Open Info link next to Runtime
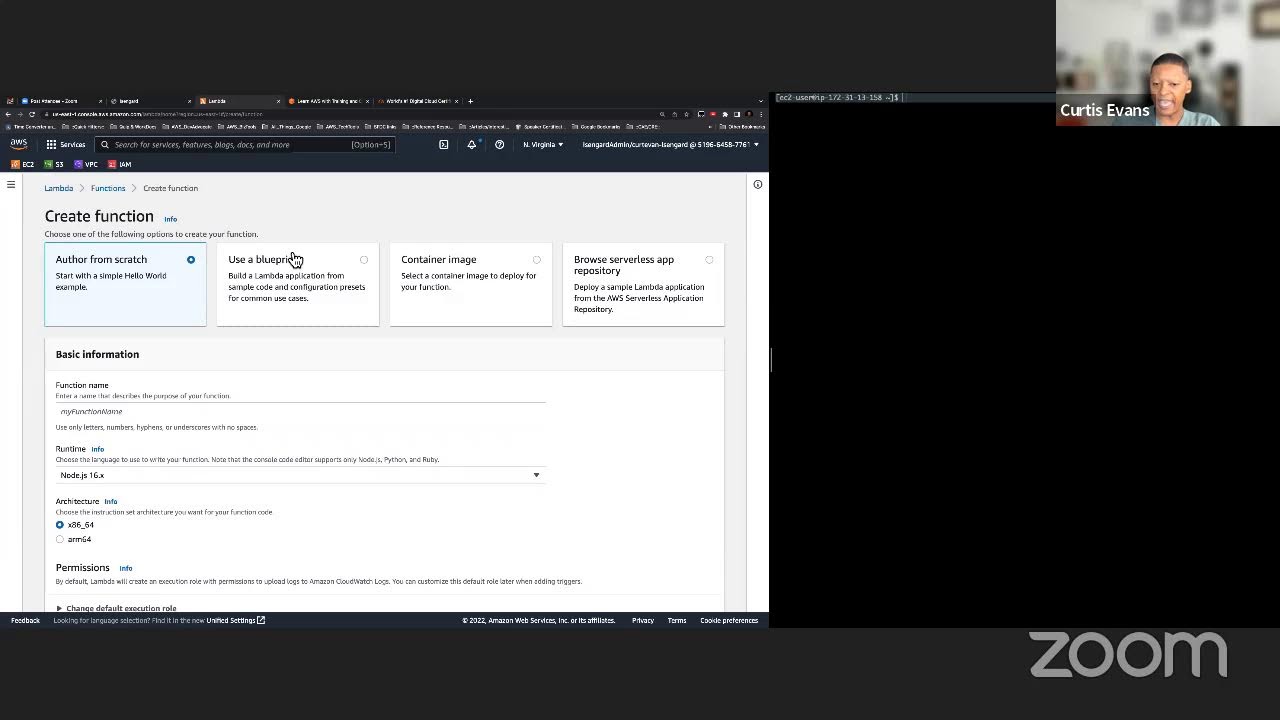 pos(97,449)
